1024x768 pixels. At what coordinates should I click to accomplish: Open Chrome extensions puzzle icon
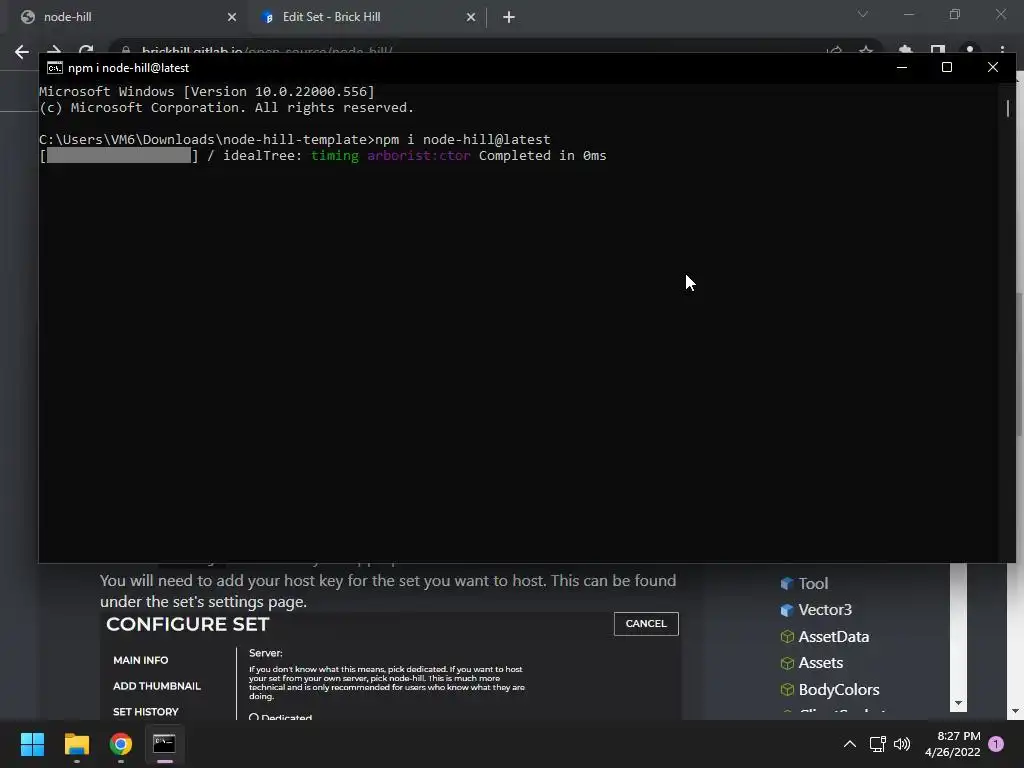(905, 51)
